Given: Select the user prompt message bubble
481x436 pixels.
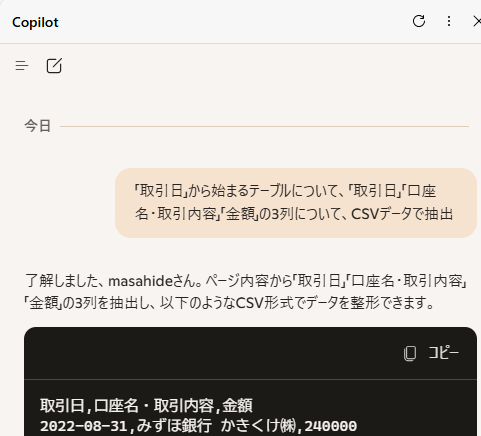Looking at the screenshot, I should 296,203.
